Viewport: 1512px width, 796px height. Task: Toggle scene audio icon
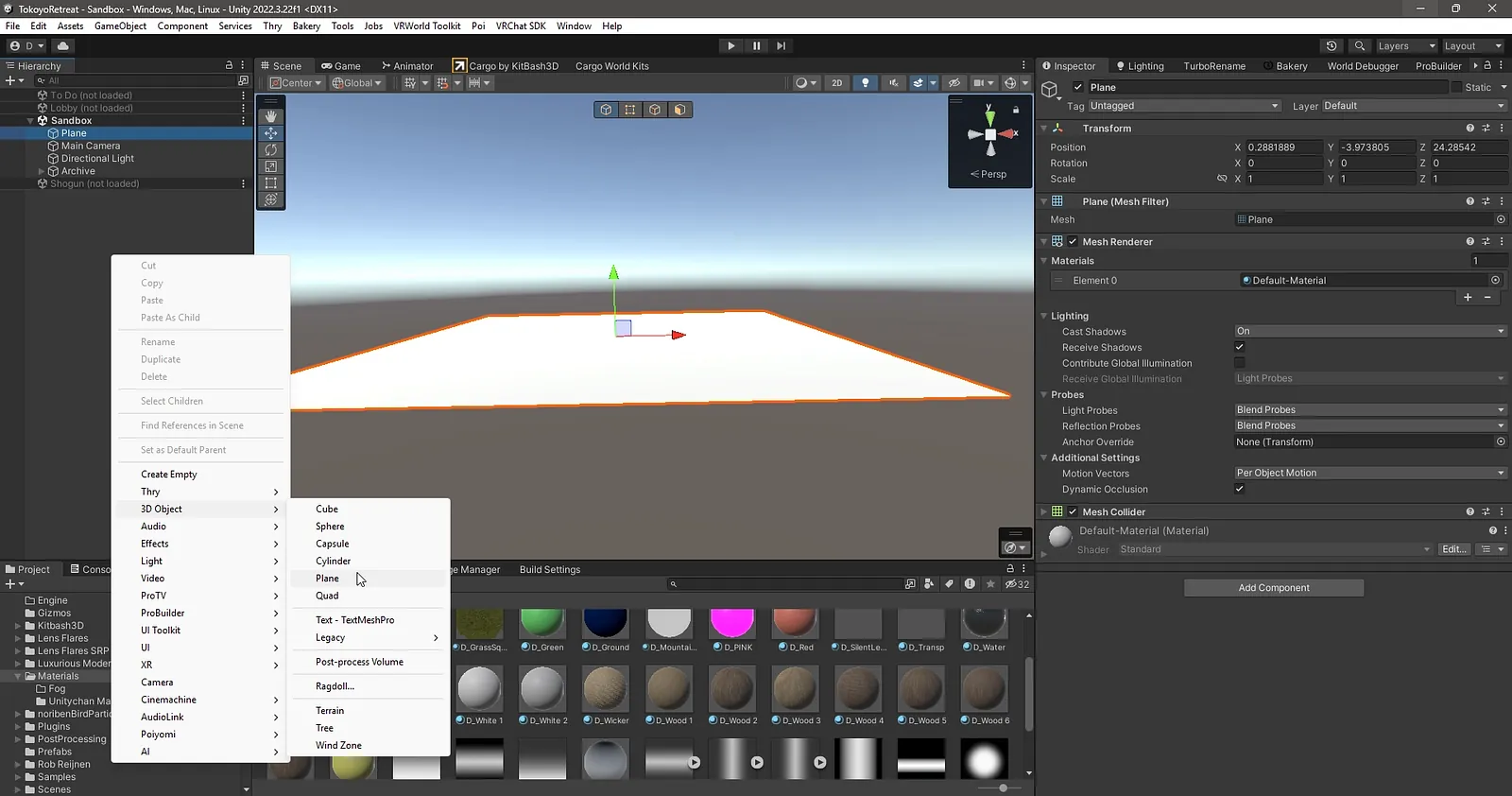click(893, 83)
